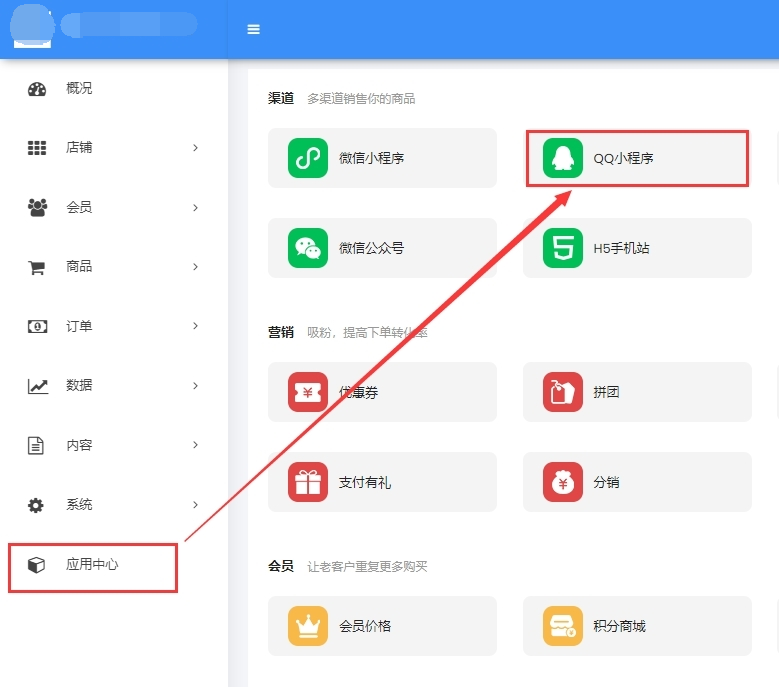Open the 概况 dashboard icon
The width and height of the screenshot is (779, 687).
pyautogui.click(x=37, y=89)
